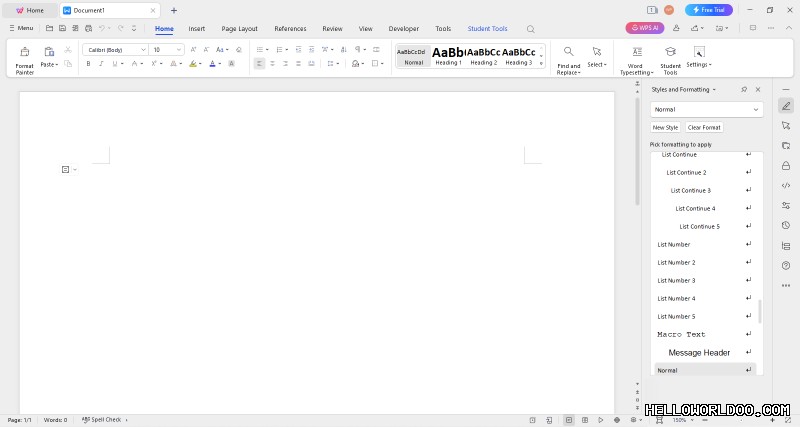Open the Page Layout tab

(239, 29)
